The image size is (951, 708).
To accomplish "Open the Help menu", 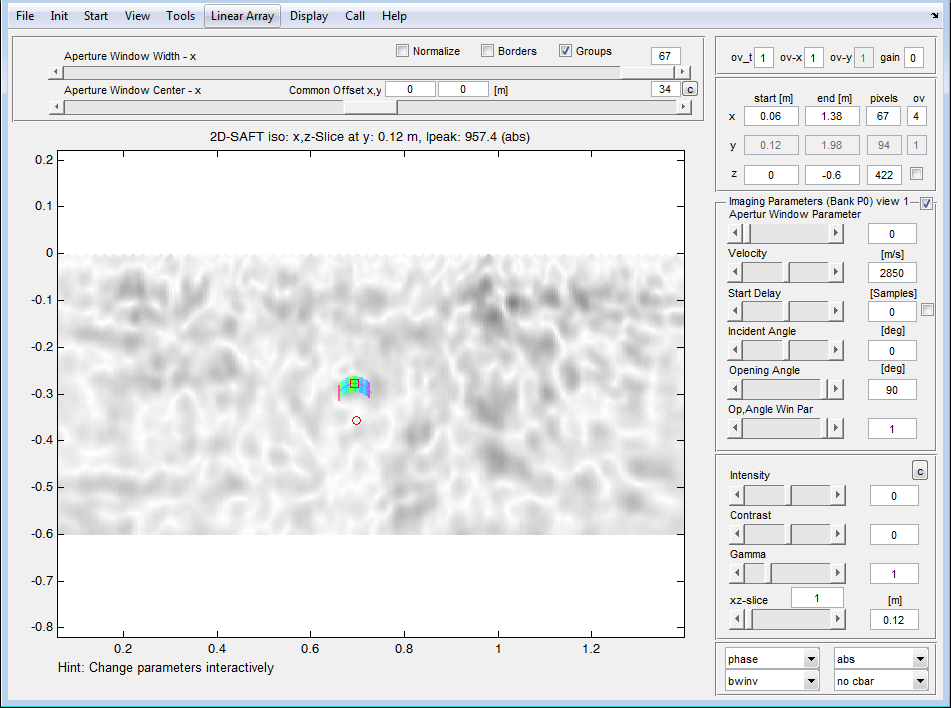I will point(394,16).
